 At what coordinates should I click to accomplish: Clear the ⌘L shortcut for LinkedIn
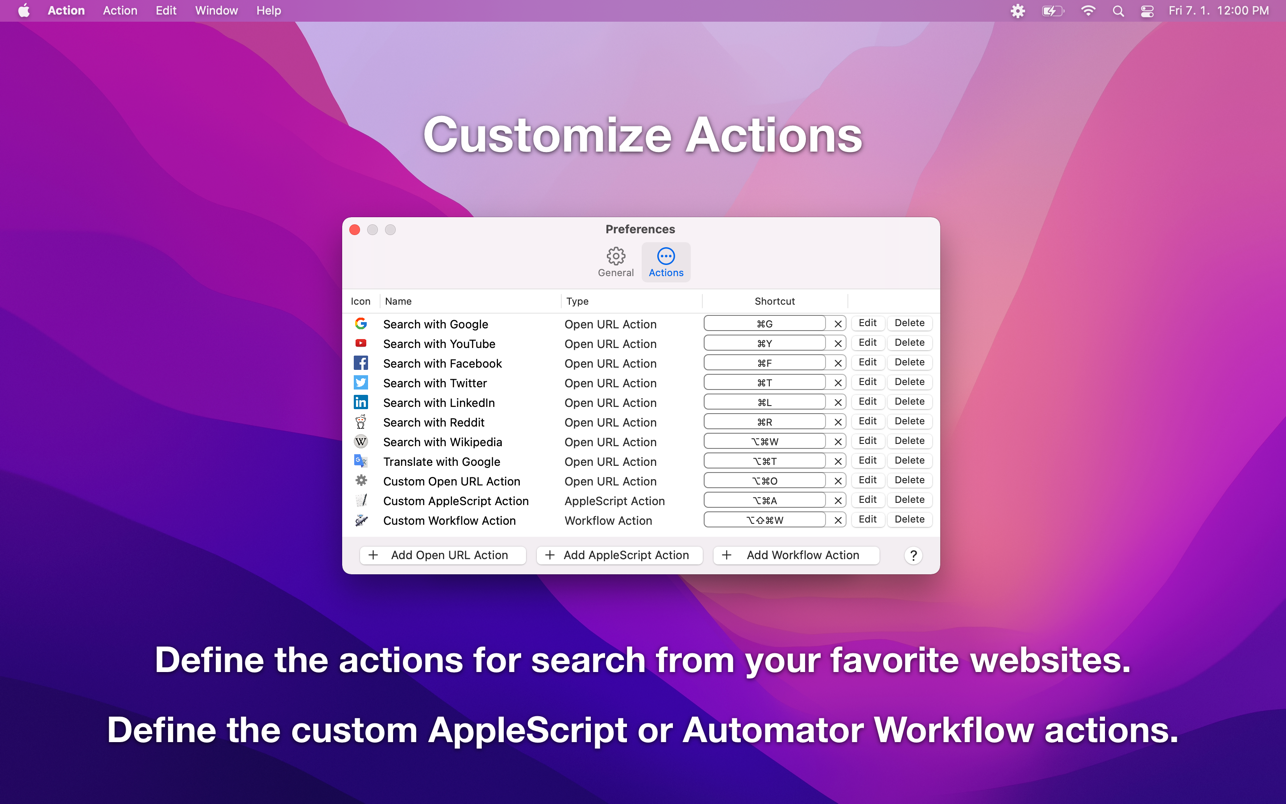click(838, 402)
